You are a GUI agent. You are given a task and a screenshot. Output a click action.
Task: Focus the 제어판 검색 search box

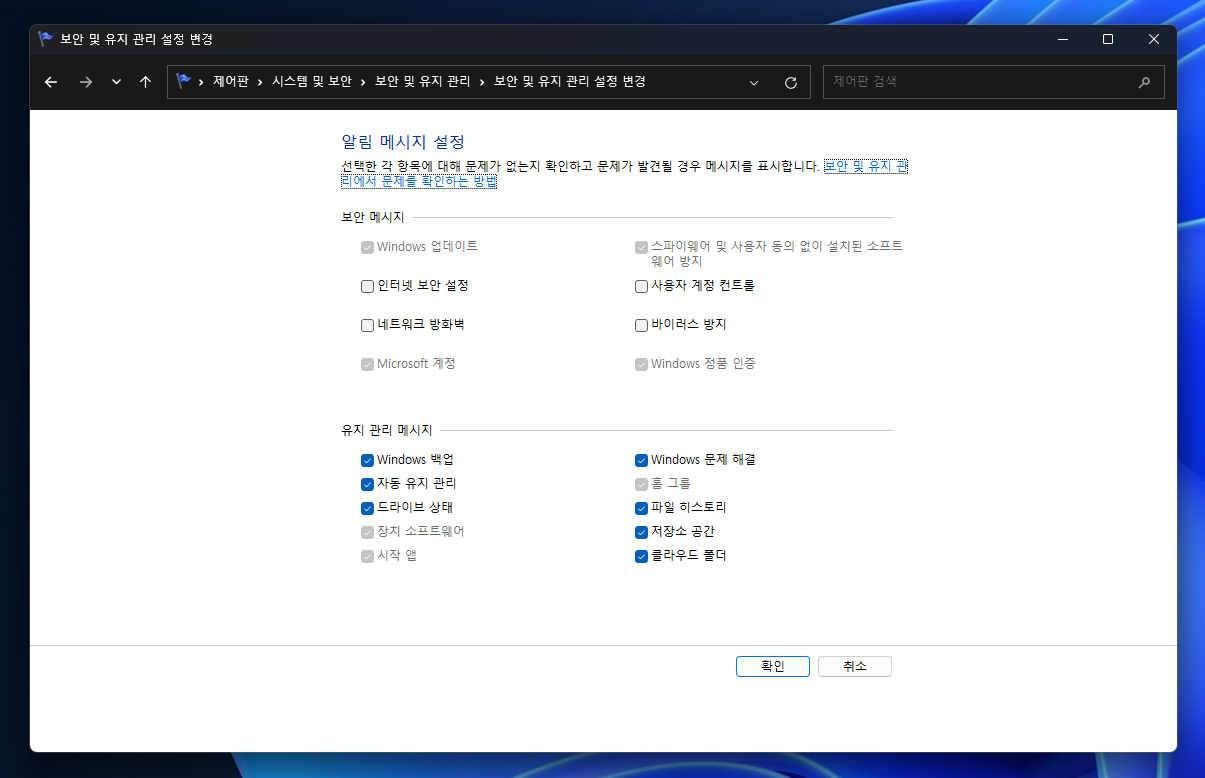click(993, 82)
